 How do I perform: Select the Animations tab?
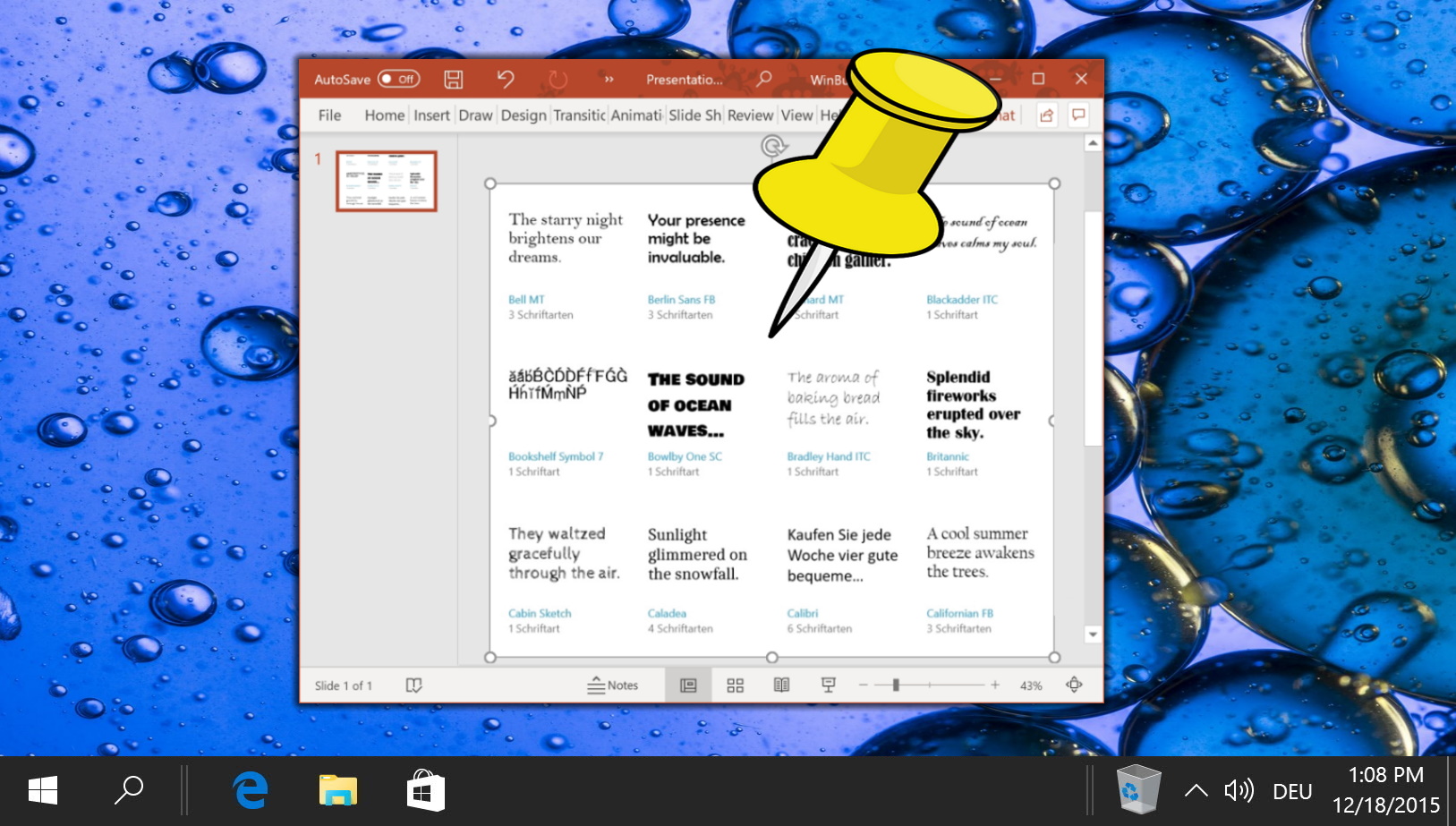click(636, 115)
